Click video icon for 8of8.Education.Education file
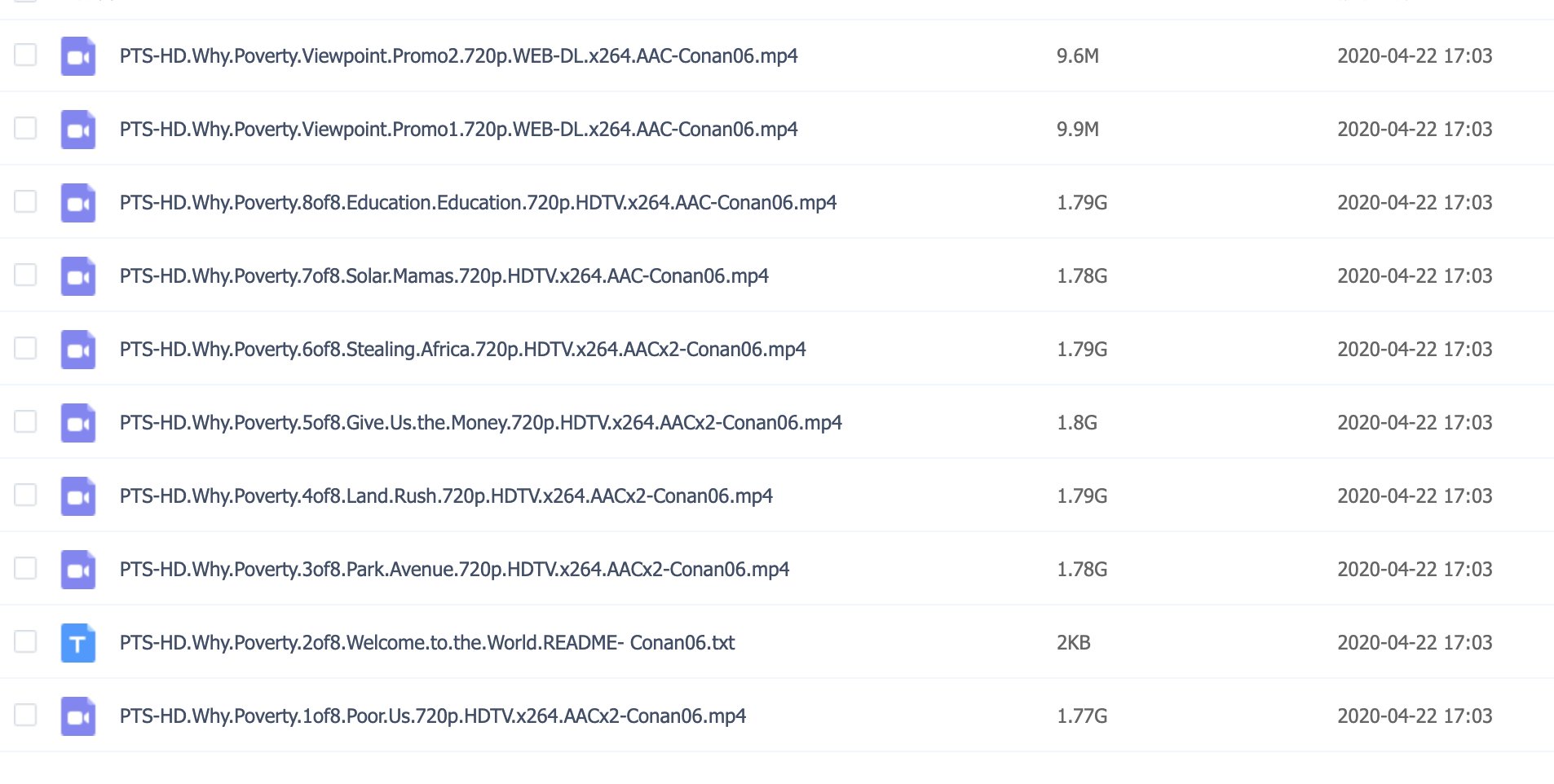 78,203
